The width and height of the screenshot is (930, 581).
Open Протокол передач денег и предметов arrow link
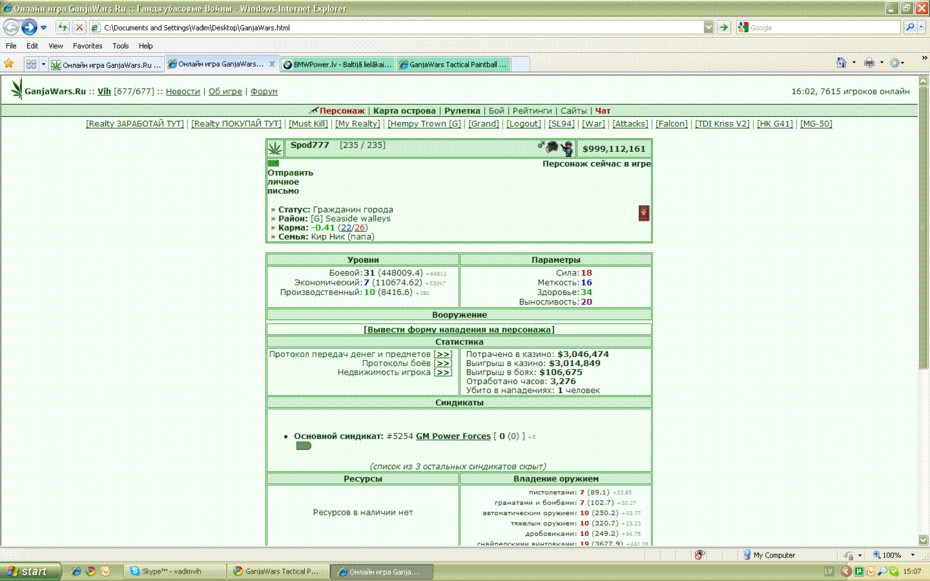tap(443, 355)
